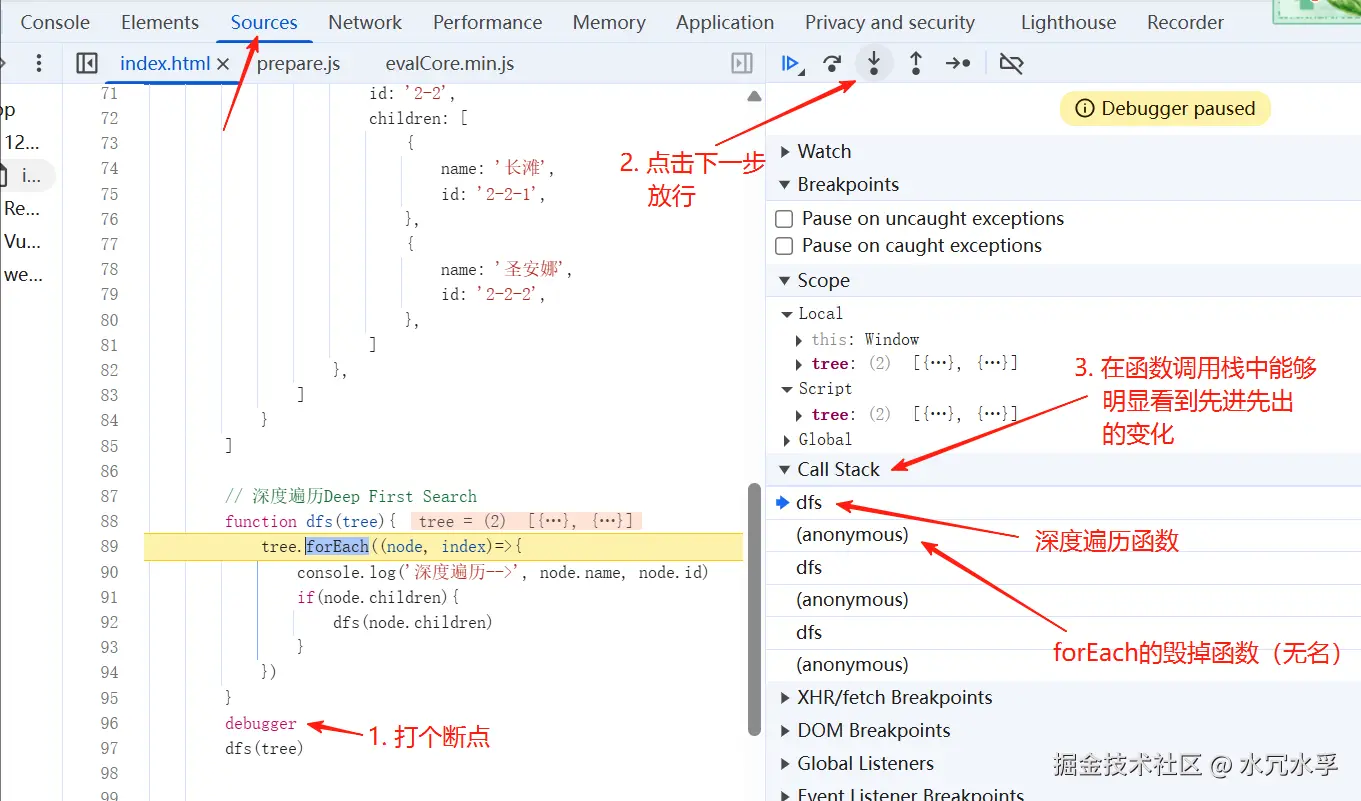Expand the Watch section
The image size is (1361, 801).
point(785,152)
